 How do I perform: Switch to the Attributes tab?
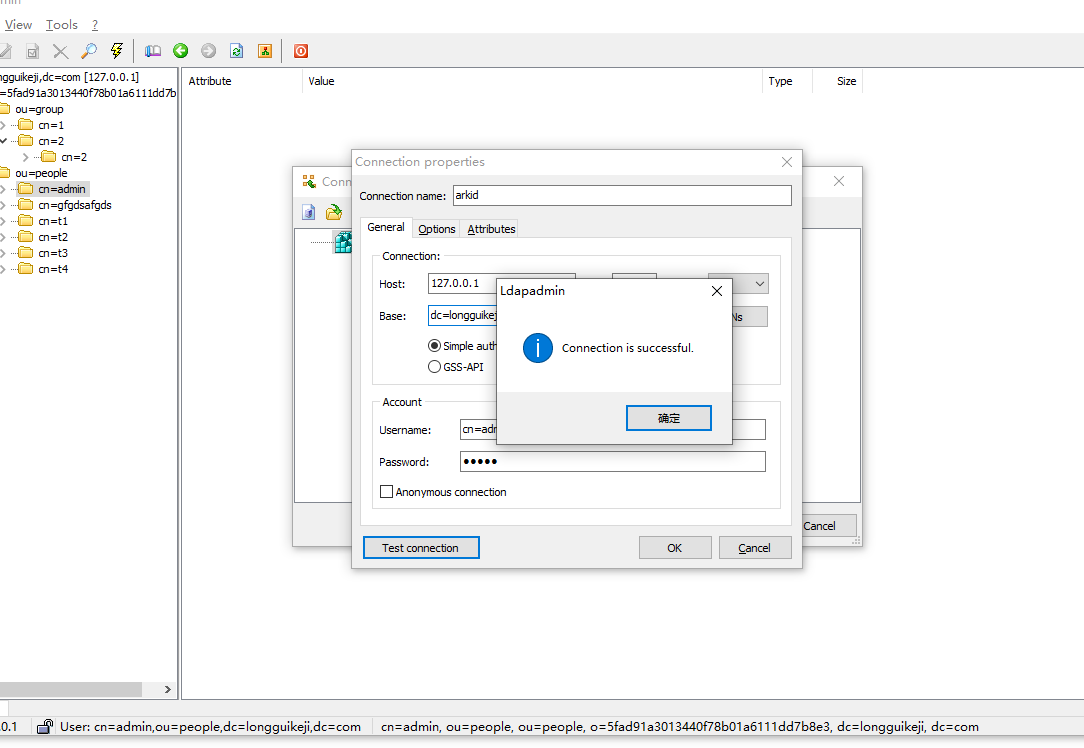(x=492, y=229)
